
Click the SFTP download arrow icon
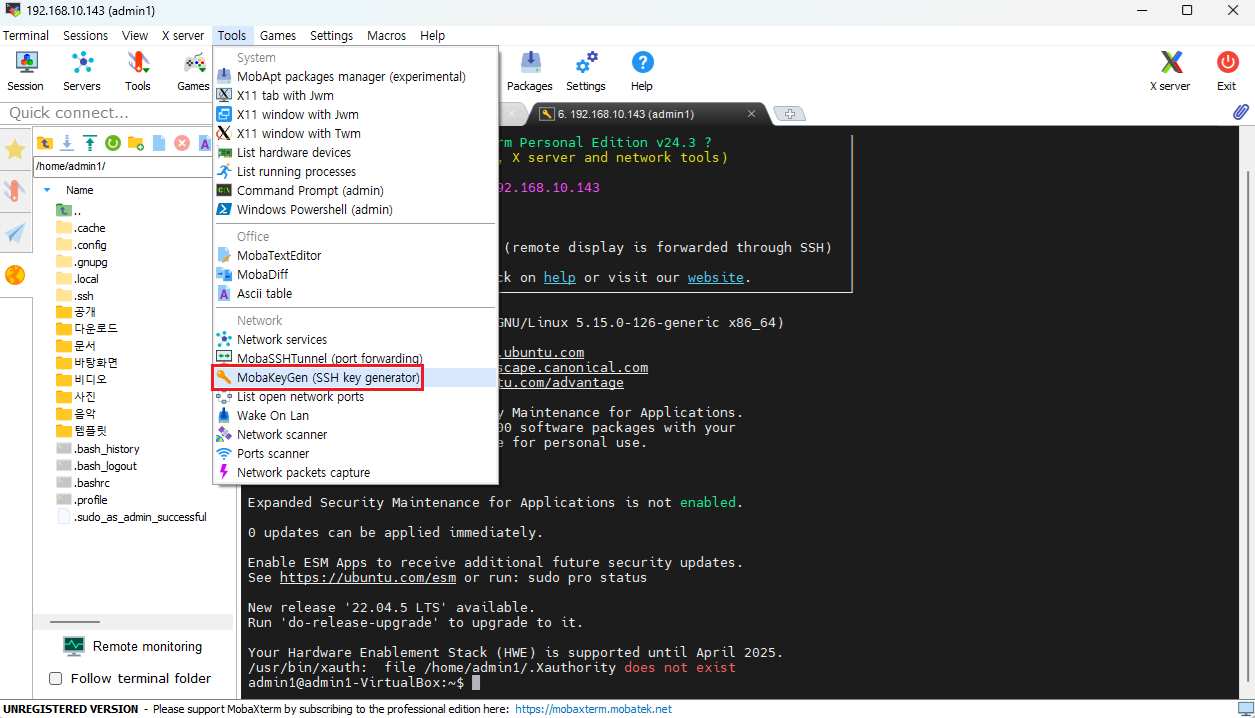[67, 143]
